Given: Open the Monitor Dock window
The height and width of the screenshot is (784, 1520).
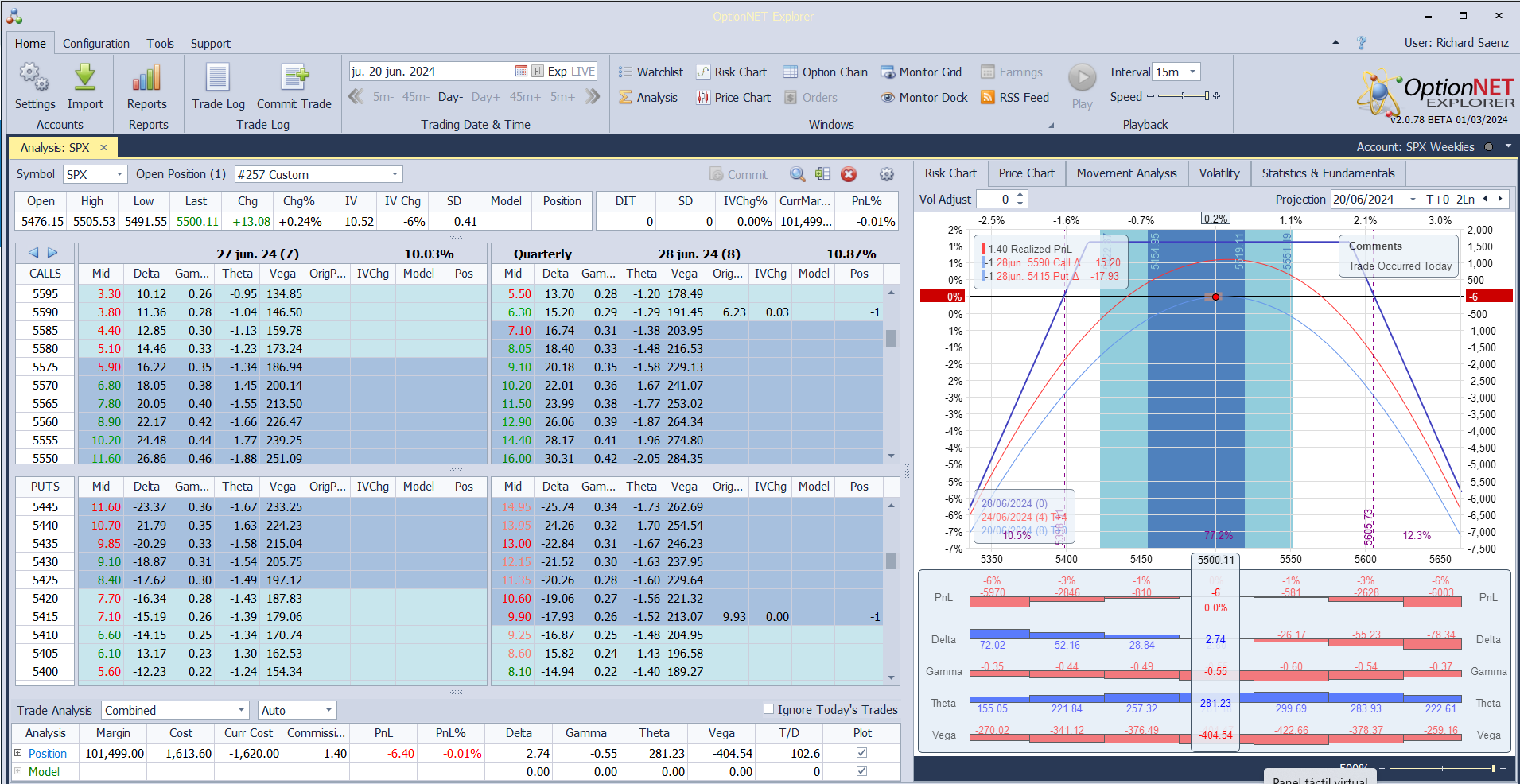Looking at the screenshot, I should click(924, 98).
